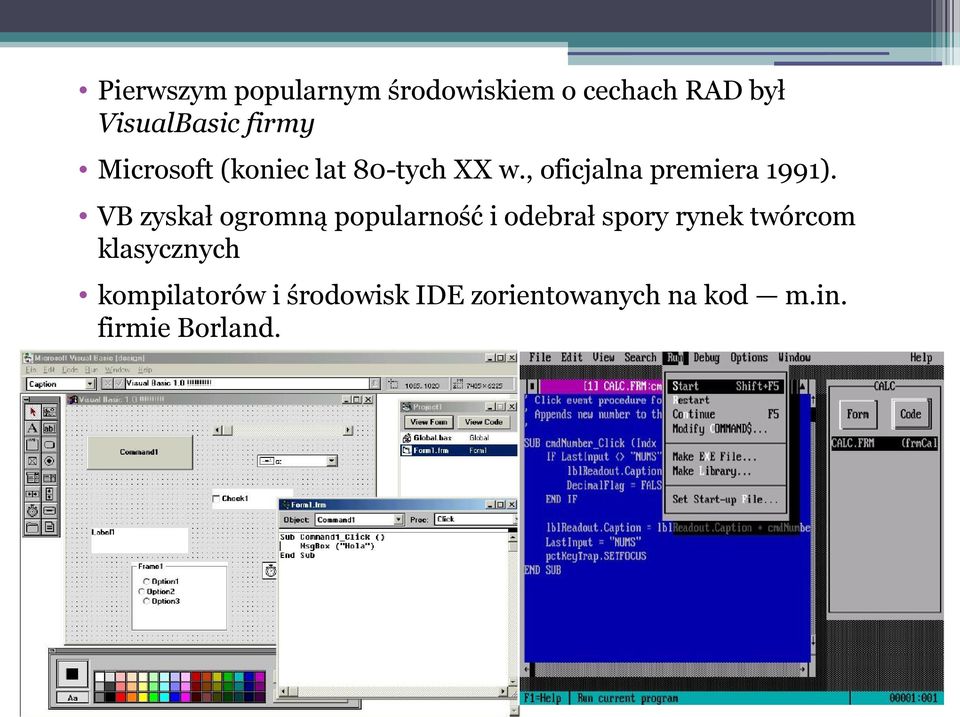Choose the Directory List Box tool

tap(32, 527)
